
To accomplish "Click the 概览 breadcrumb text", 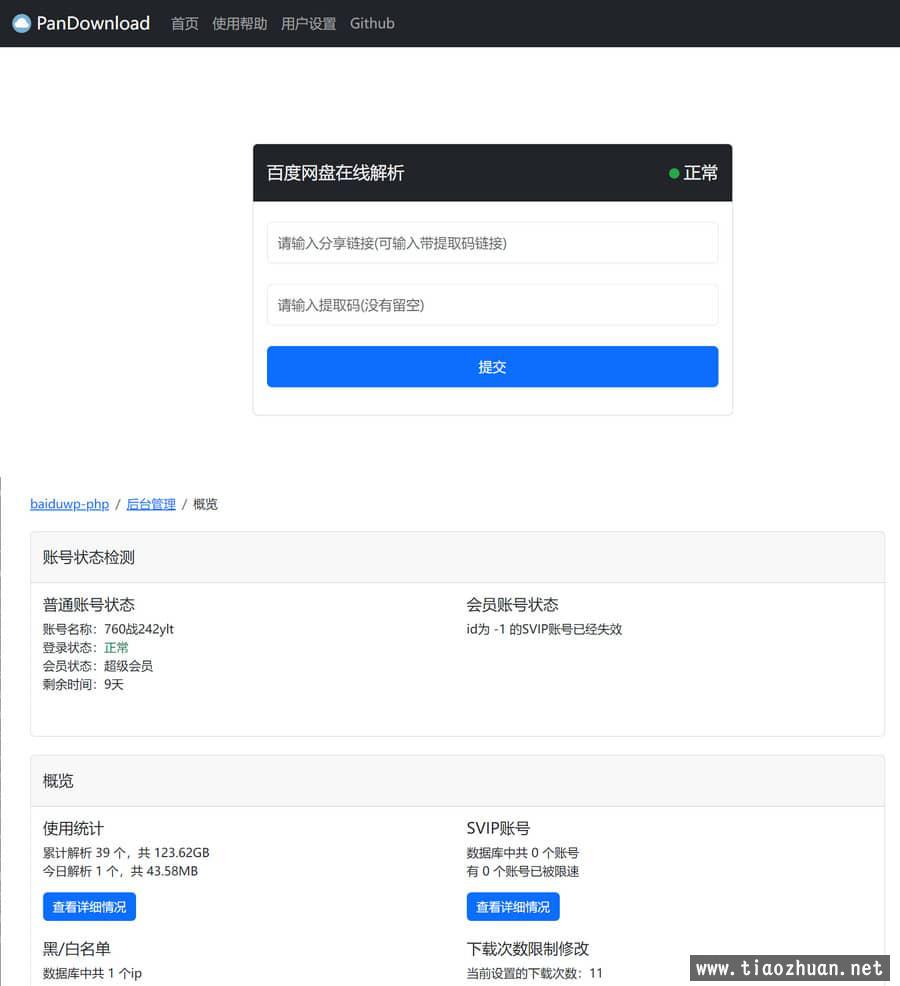I will coord(205,504).
